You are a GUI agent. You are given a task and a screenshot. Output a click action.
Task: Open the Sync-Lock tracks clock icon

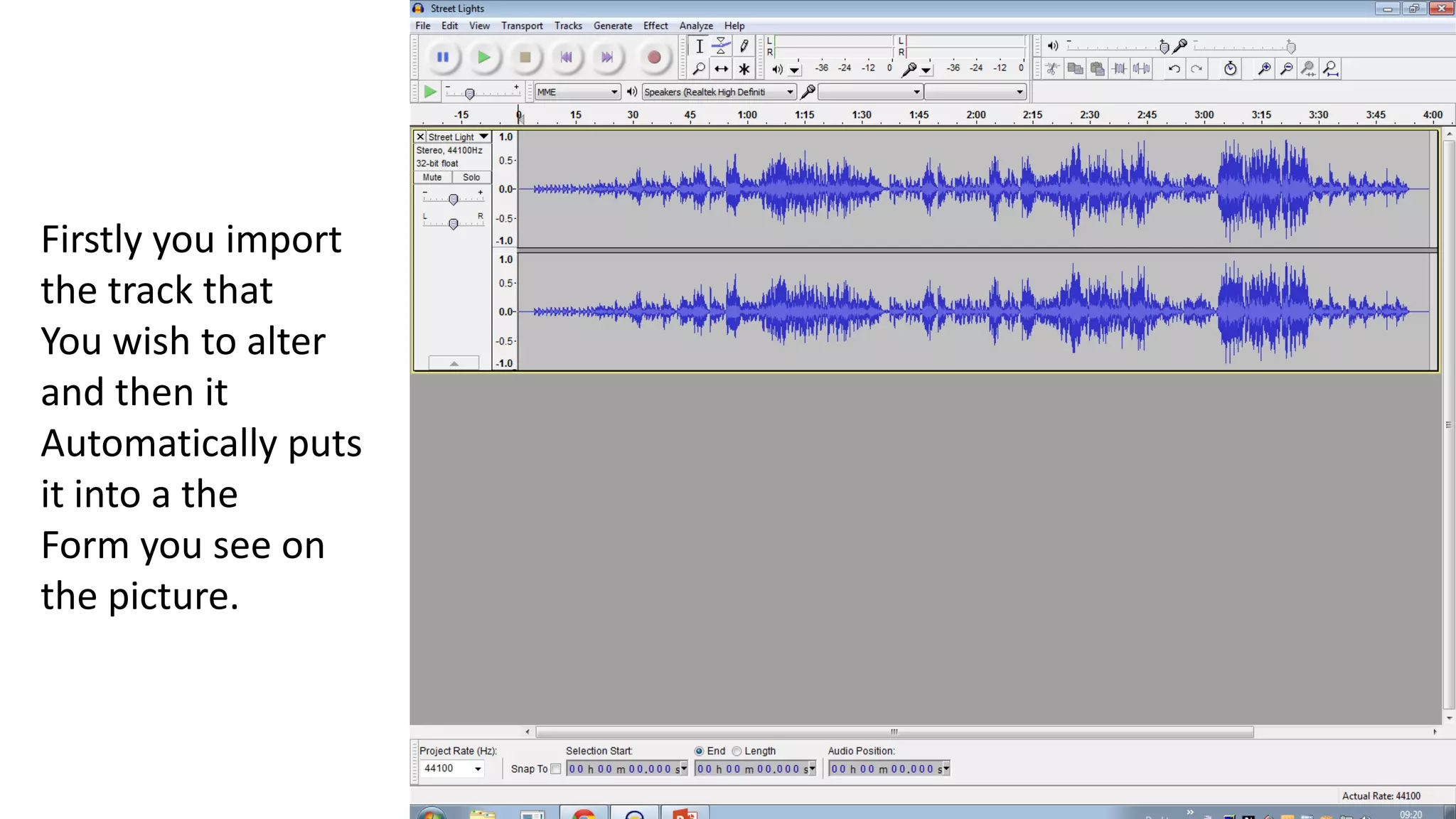pyautogui.click(x=1231, y=69)
